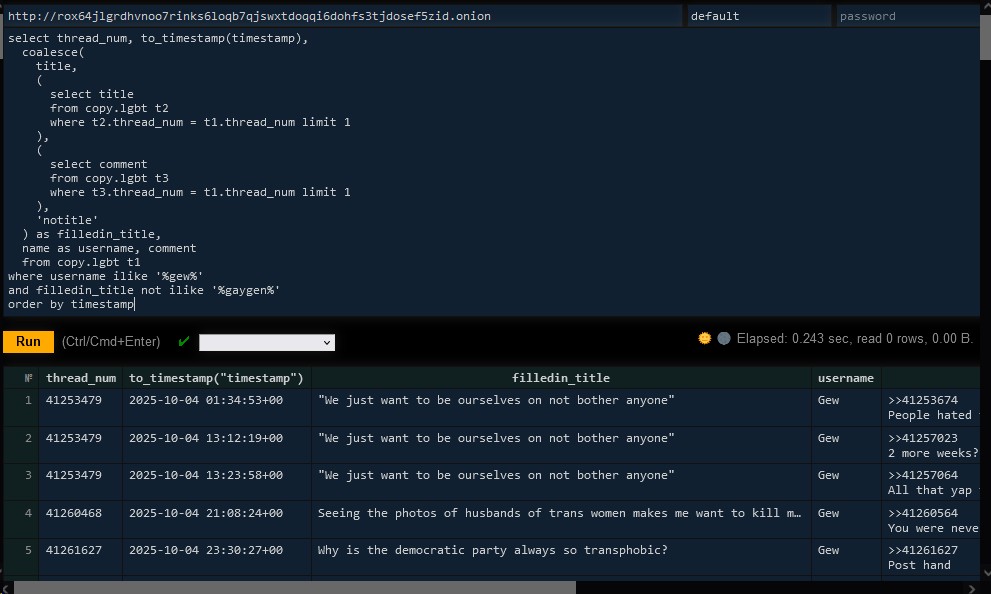Screen dimensions: 991x594
Task: Click the thread_num column header
Action: pyautogui.click(x=81, y=379)
